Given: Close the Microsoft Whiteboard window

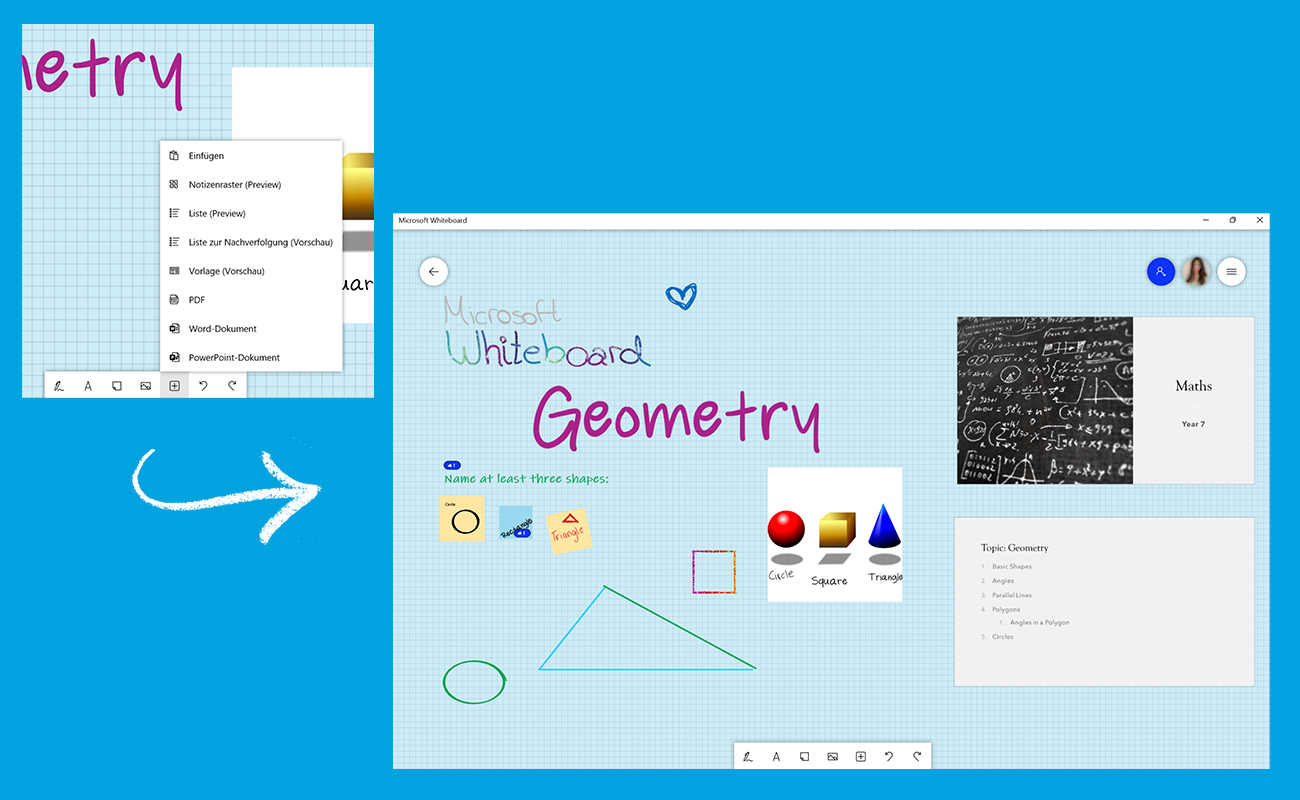Looking at the screenshot, I should point(1259,220).
